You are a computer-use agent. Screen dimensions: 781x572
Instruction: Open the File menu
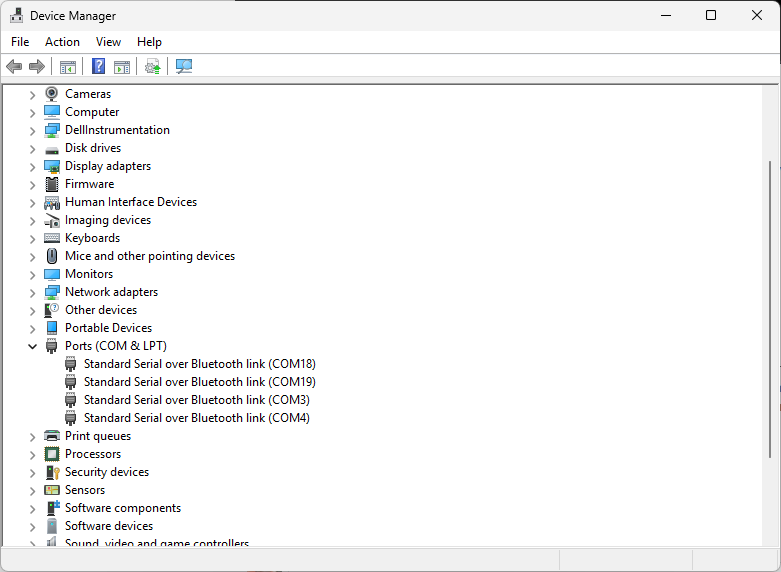click(20, 42)
